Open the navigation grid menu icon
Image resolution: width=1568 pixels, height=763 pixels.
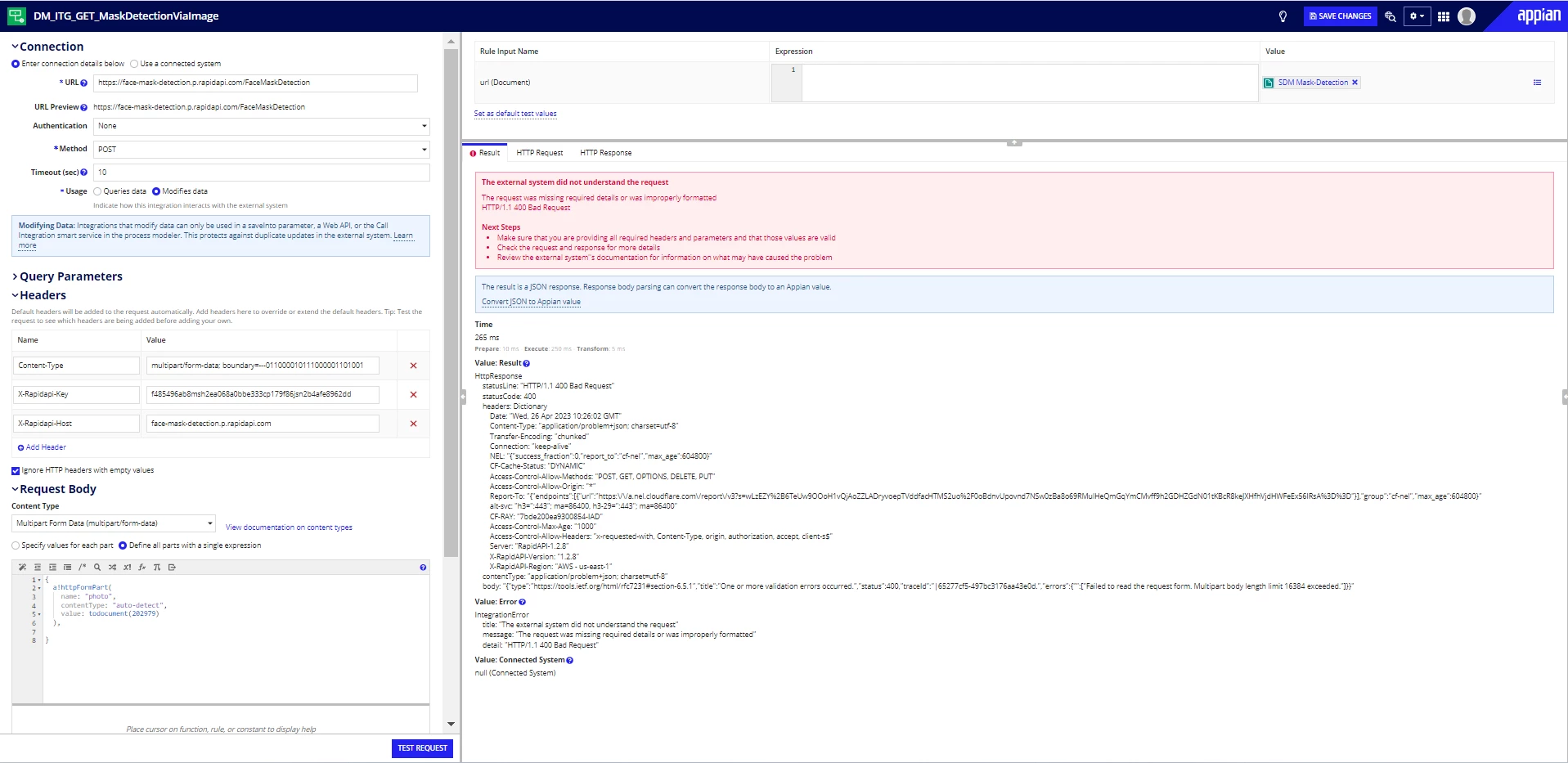1444,16
